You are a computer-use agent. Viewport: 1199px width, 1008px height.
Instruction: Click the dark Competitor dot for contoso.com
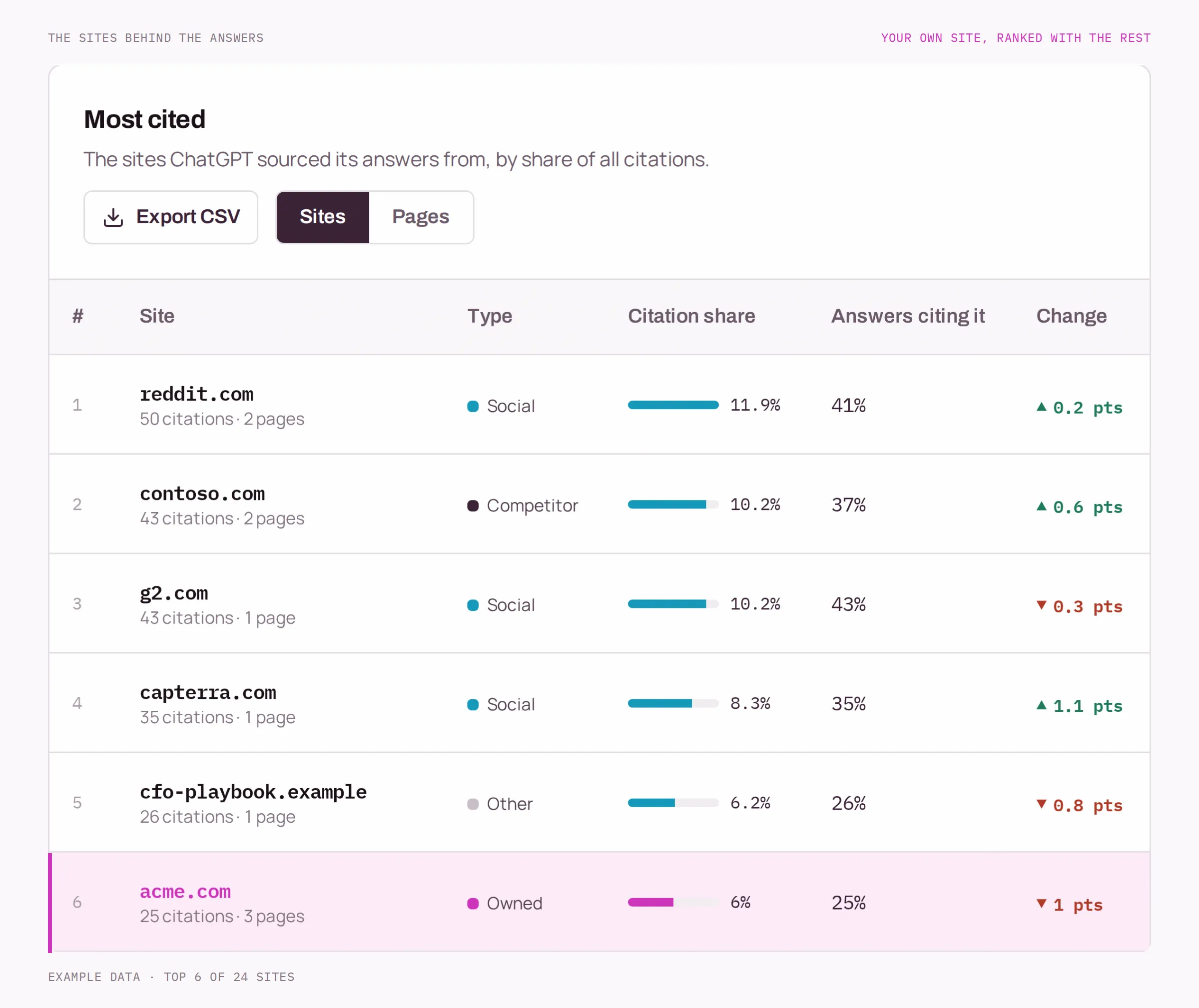473,505
